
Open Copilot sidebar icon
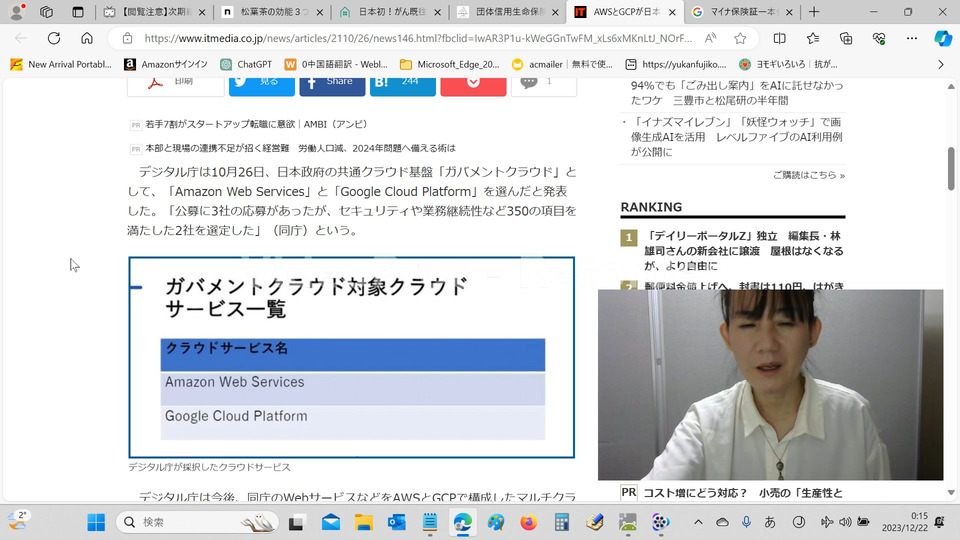pyautogui.click(x=943, y=38)
